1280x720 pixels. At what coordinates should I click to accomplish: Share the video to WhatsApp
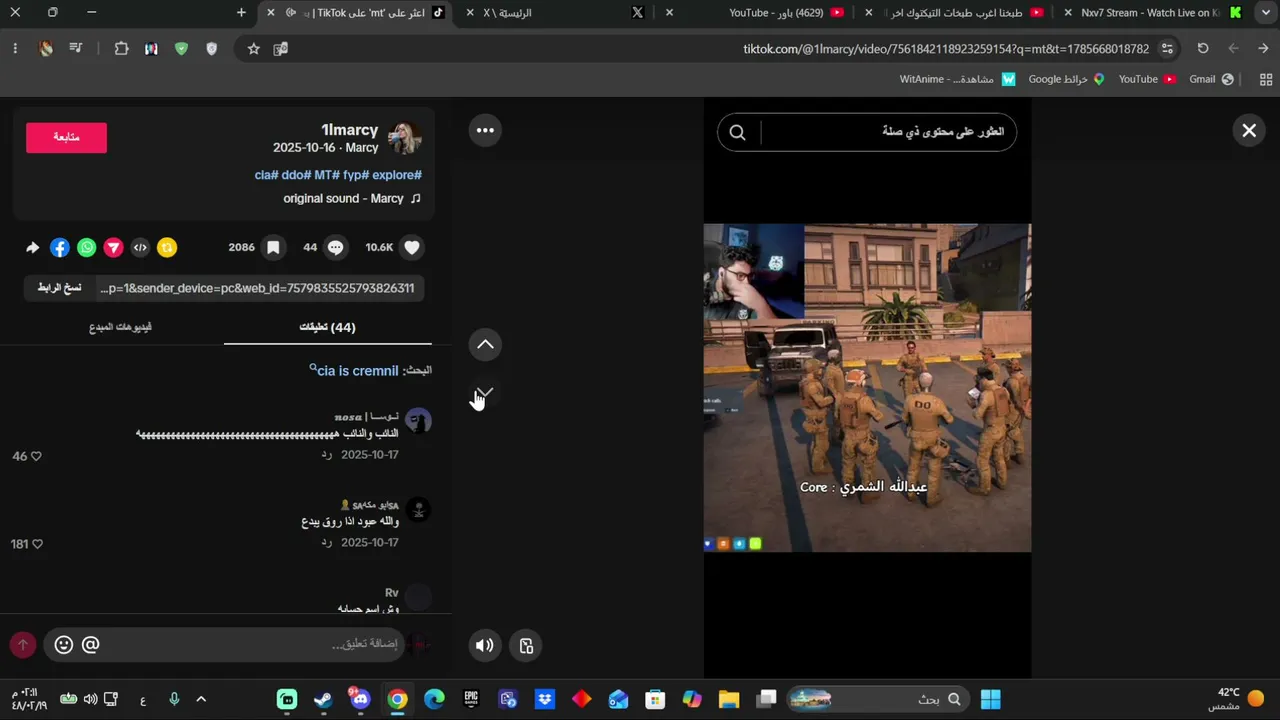click(87, 248)
